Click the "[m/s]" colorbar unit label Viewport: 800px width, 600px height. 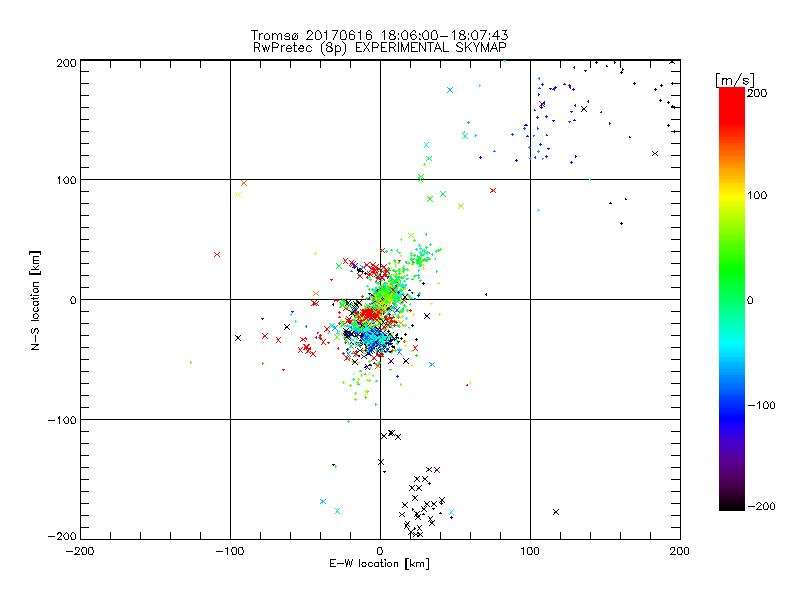pos(735,80)
